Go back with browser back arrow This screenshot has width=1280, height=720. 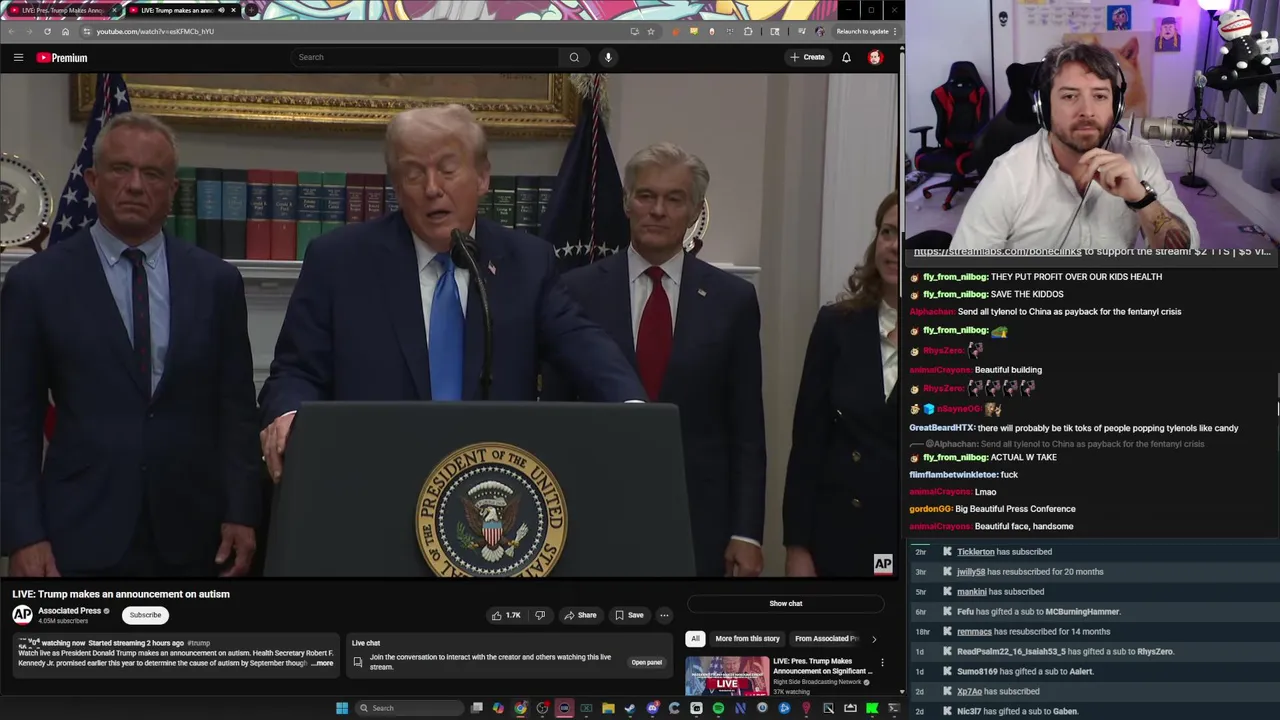pos(11,31)
